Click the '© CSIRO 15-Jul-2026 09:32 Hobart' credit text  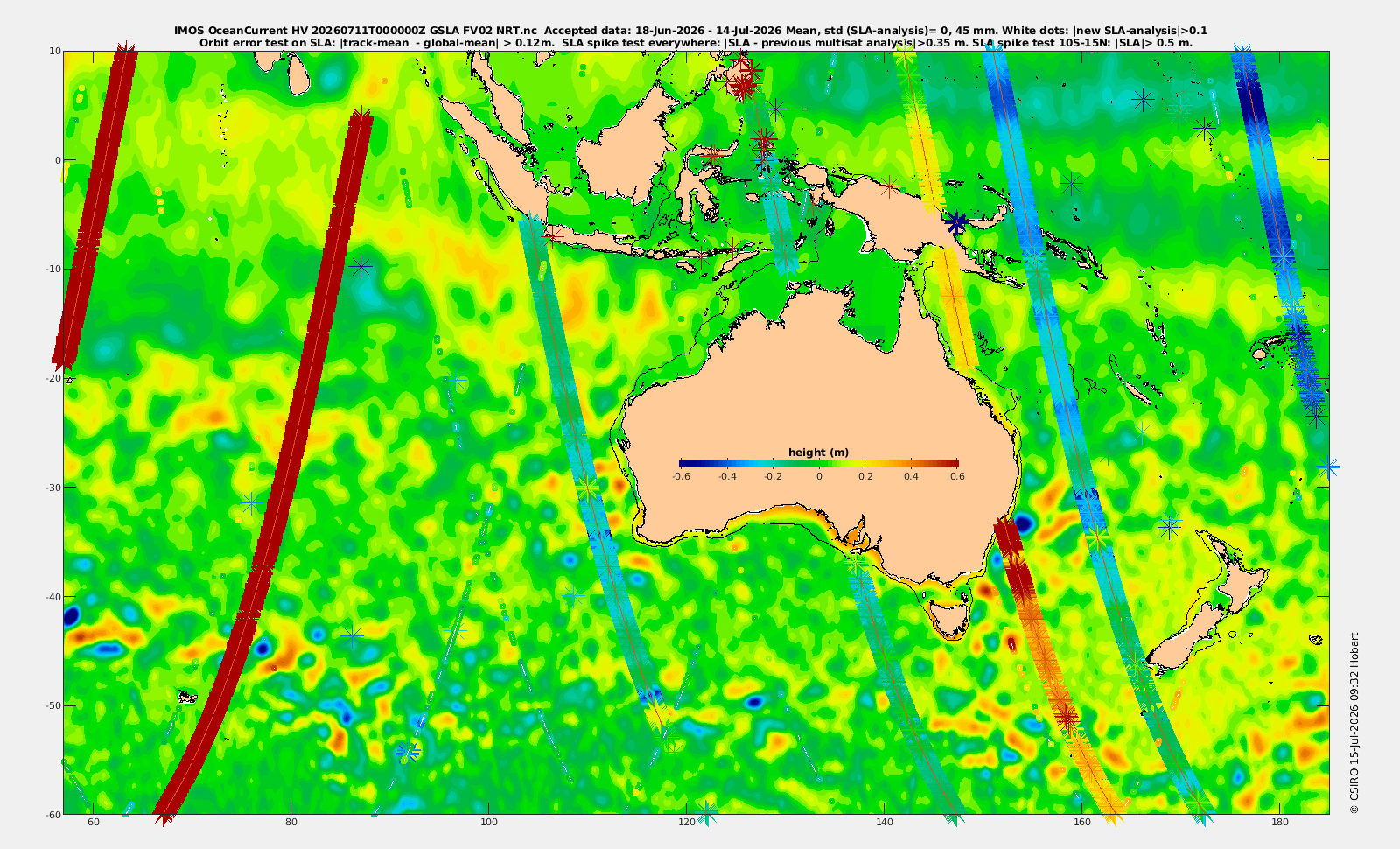click(1354, 723)
